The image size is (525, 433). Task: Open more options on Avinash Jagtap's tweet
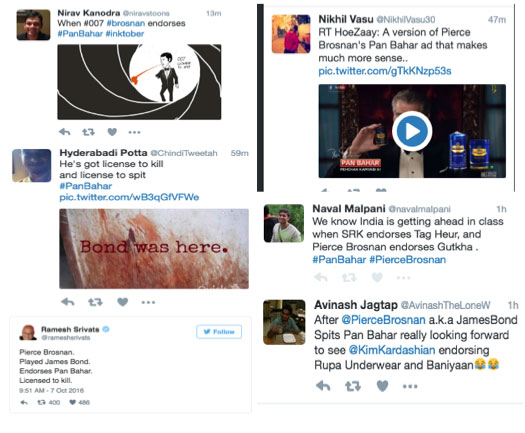click(410, 386)
